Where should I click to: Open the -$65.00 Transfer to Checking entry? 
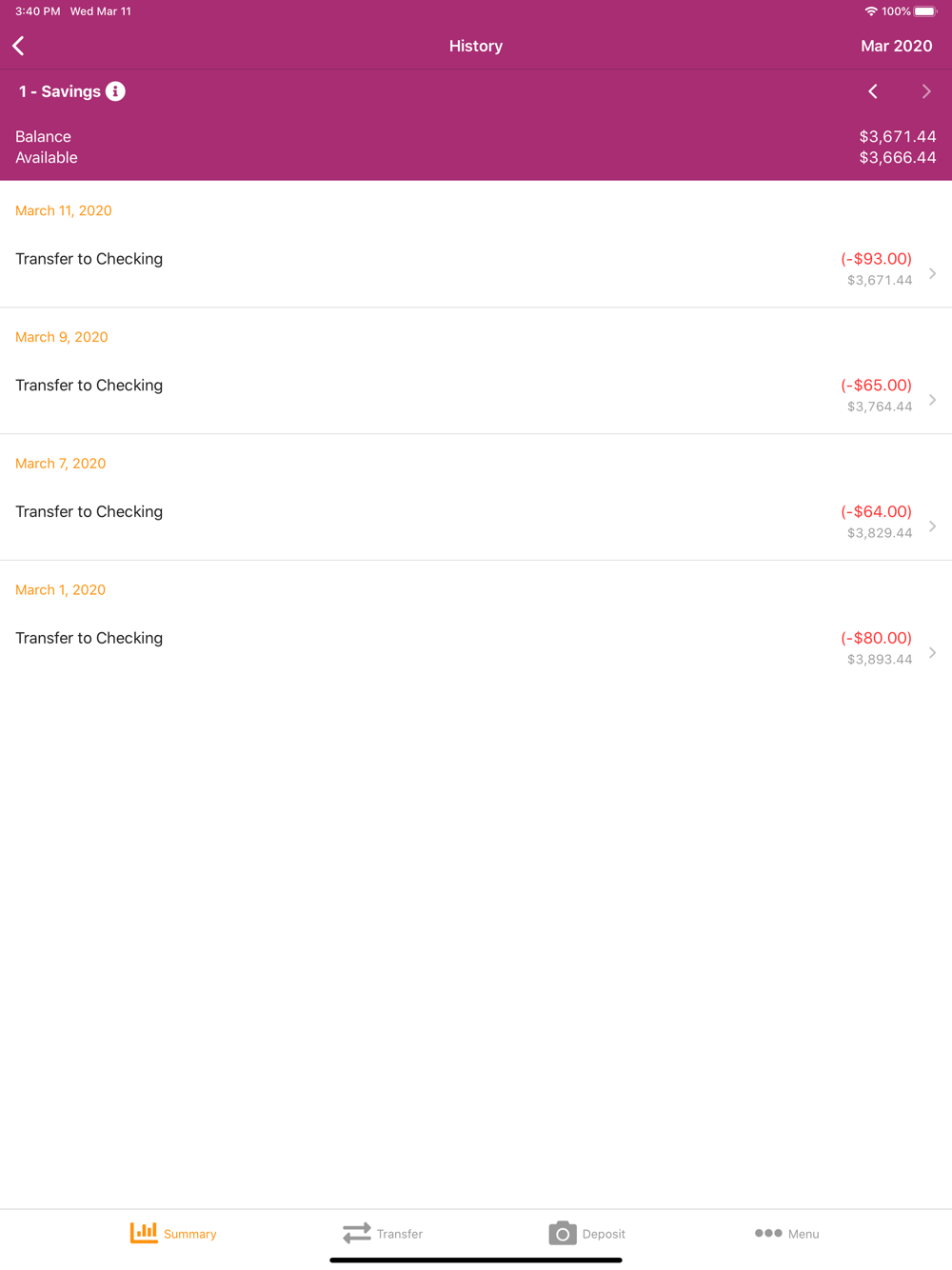476,396
